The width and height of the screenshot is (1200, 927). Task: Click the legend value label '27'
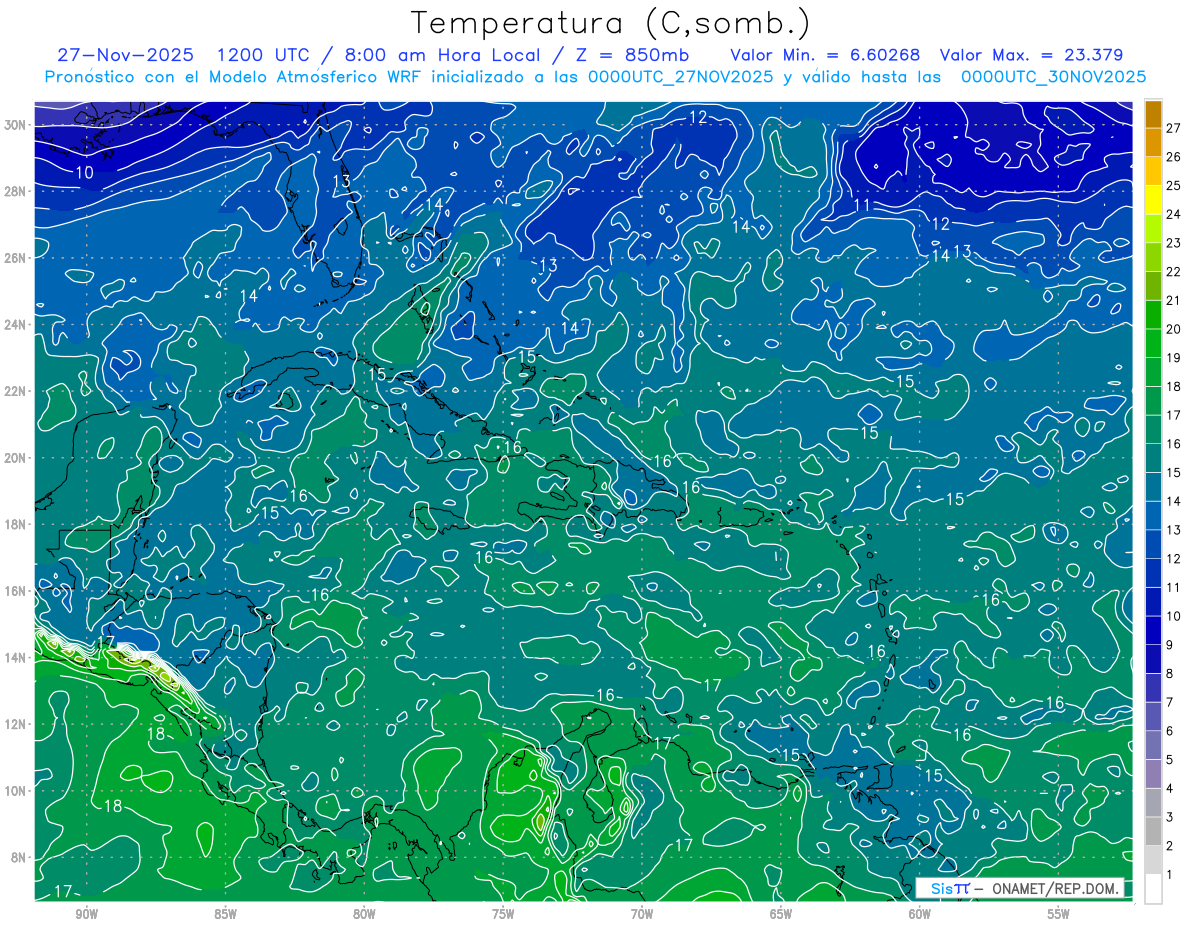click(1174, 128)
